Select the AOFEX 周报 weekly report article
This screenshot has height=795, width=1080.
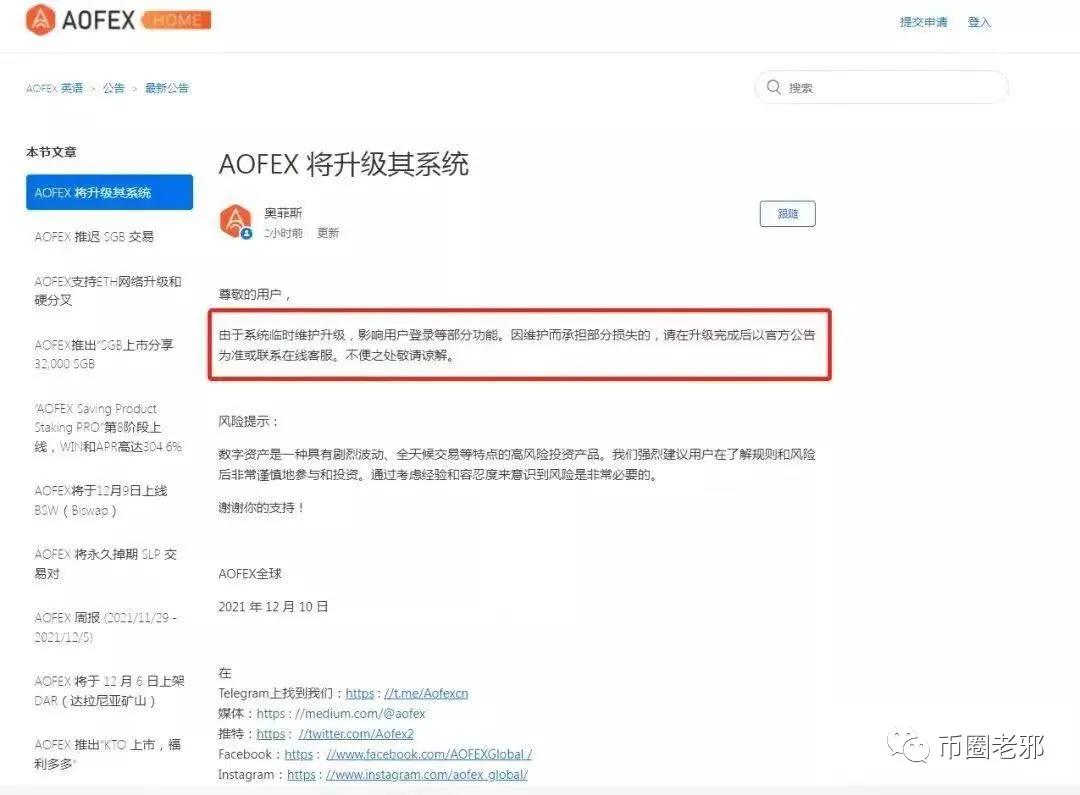[x=105, y=626]
